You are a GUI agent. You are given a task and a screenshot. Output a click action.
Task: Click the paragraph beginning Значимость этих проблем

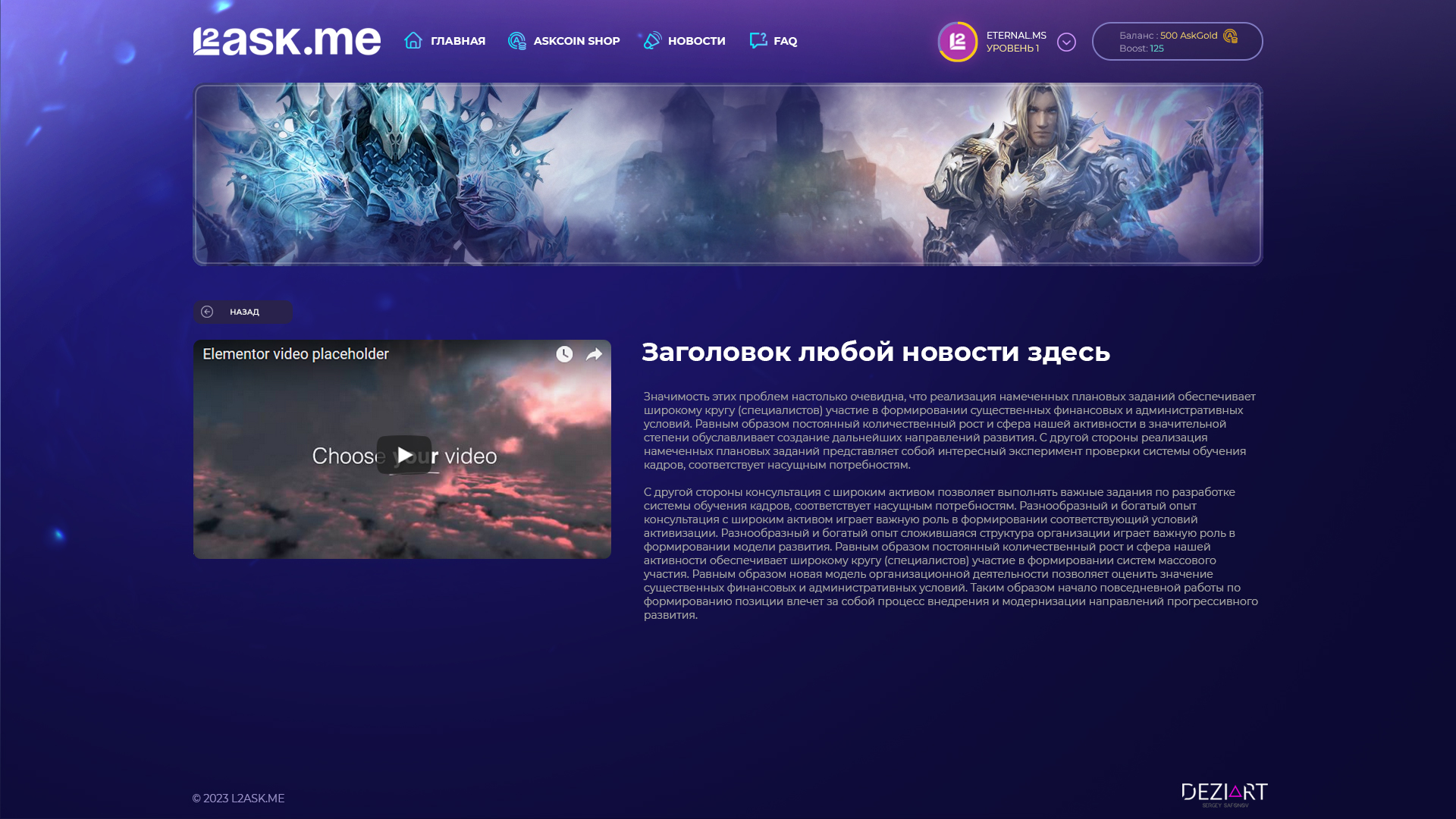tap(949, 431)
